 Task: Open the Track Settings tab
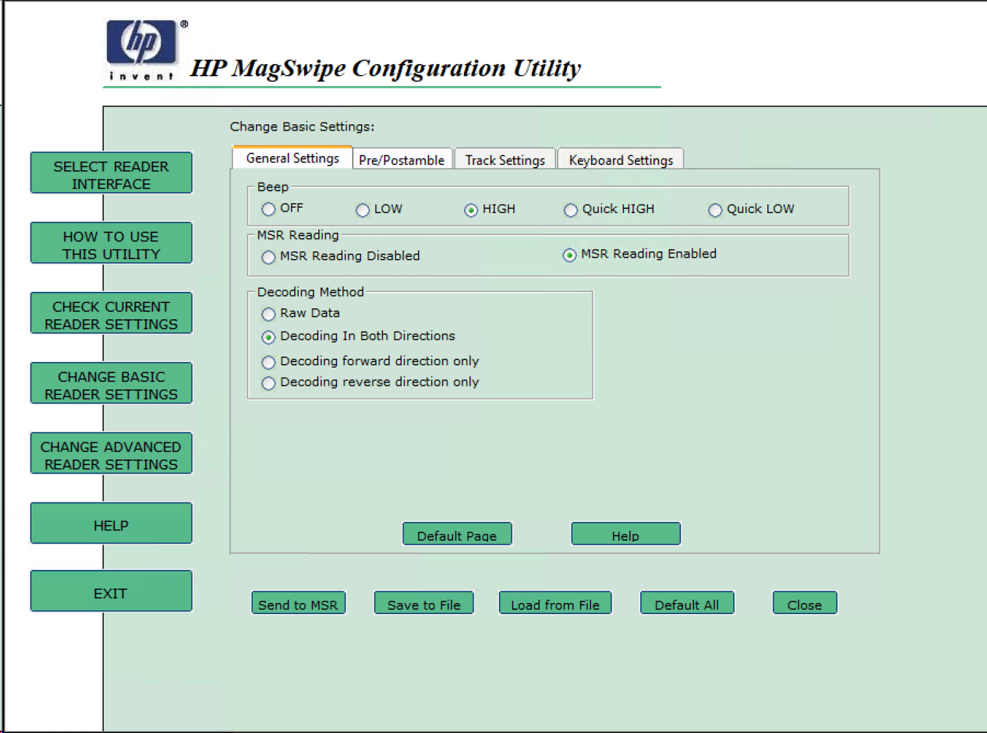505,160
